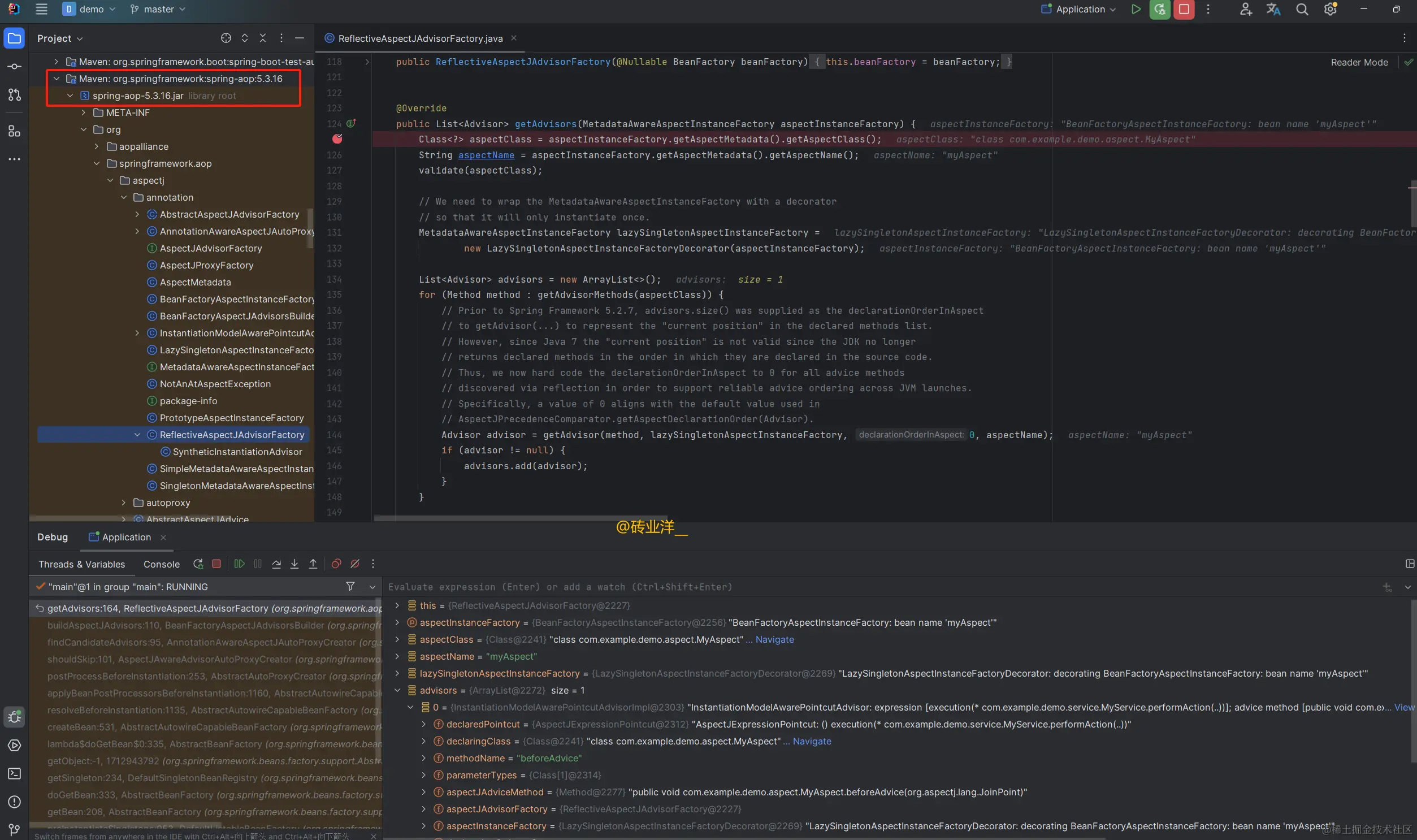Pause program execution
This screenshot has width=1417, height=840.
tap(258, 564)
